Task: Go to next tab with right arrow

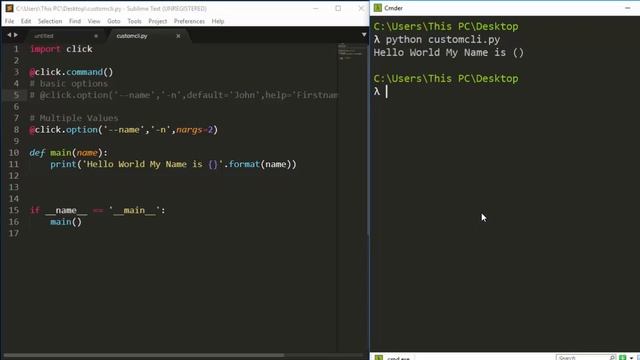Action: tap(16, 35)
